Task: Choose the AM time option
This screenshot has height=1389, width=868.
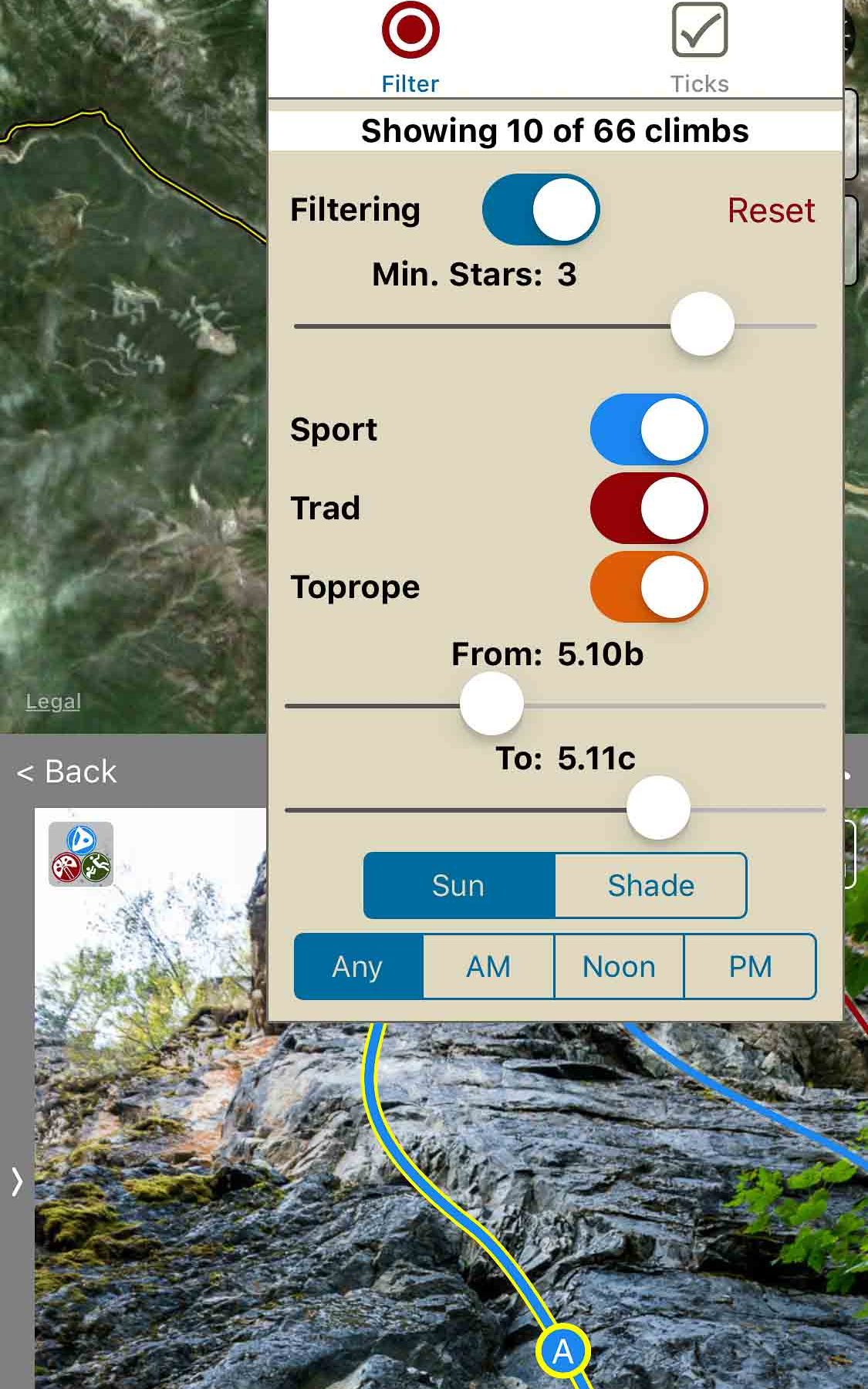Action: [488, 966]
